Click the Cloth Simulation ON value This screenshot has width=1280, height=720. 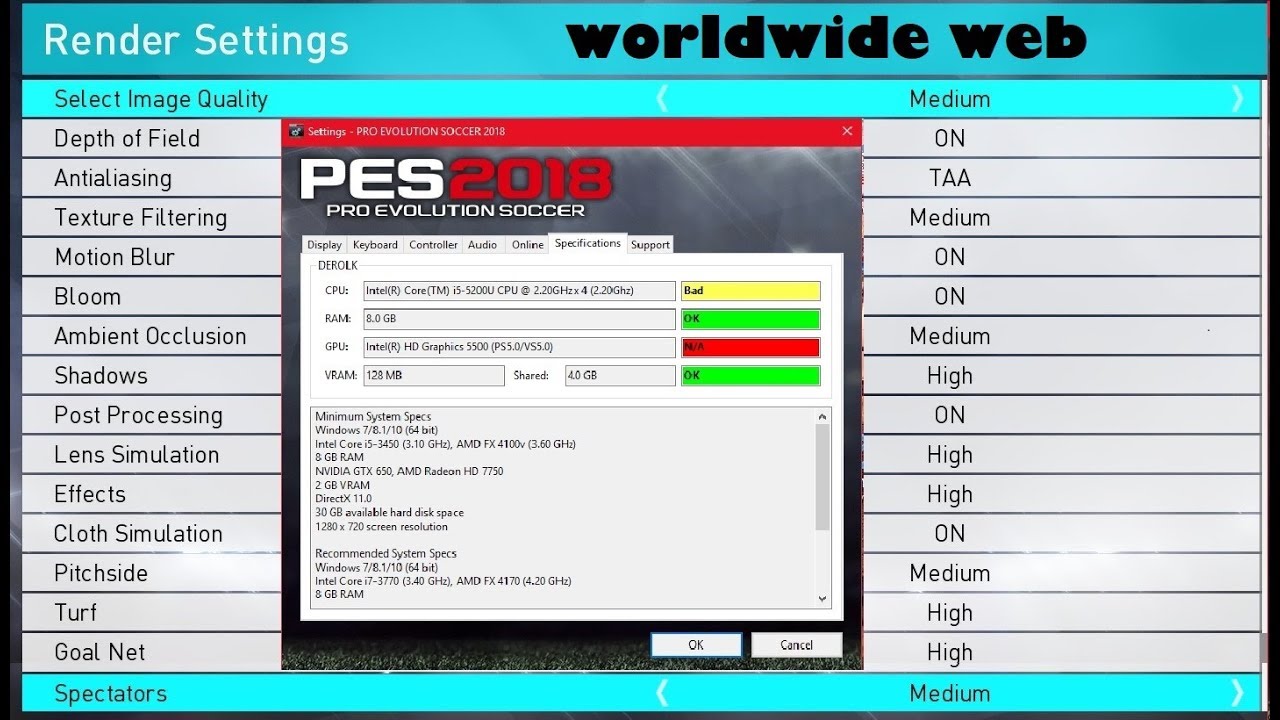click(950, 533)
